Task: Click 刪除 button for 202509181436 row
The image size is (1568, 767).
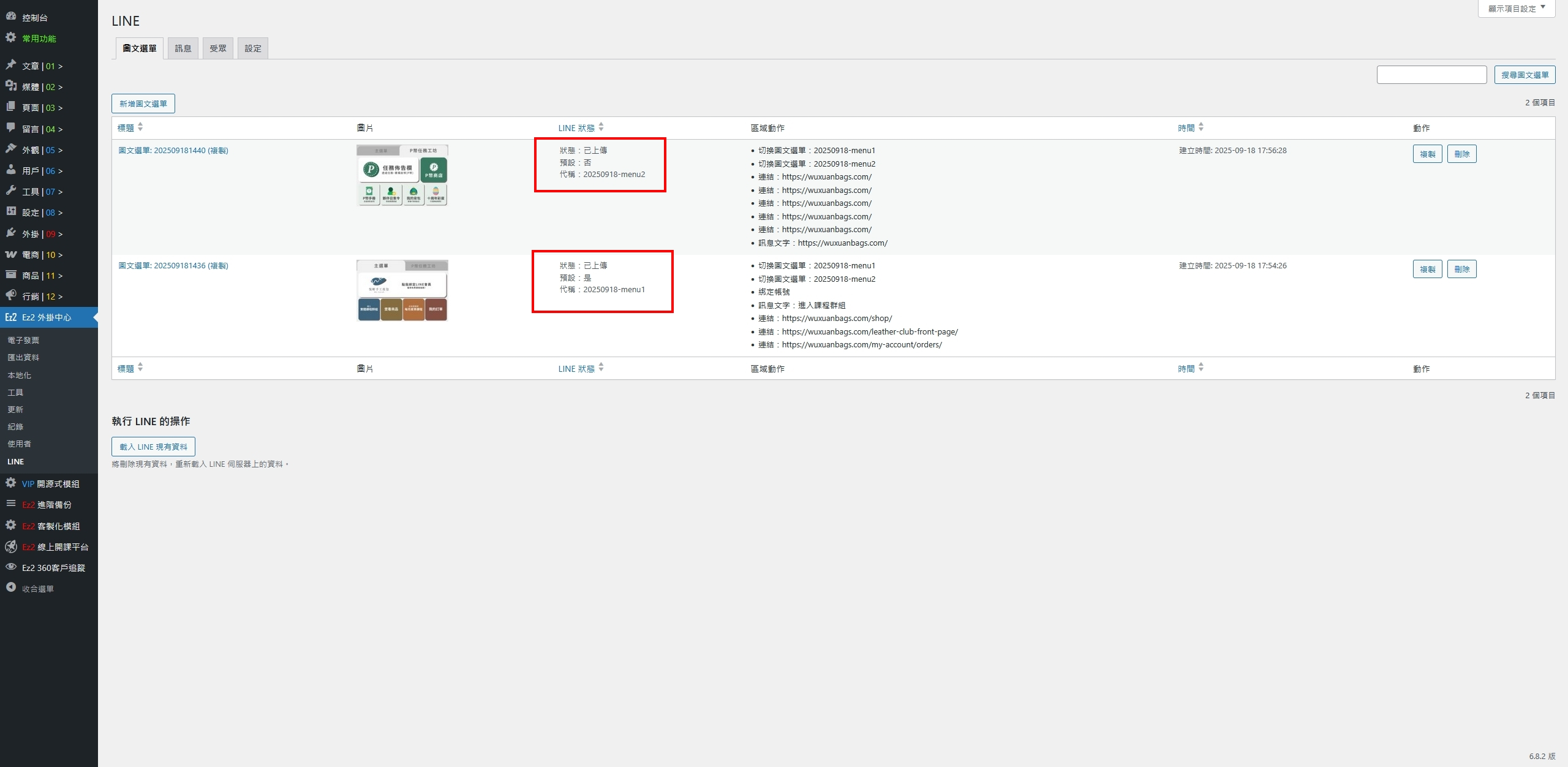Action: [1461, 269]
